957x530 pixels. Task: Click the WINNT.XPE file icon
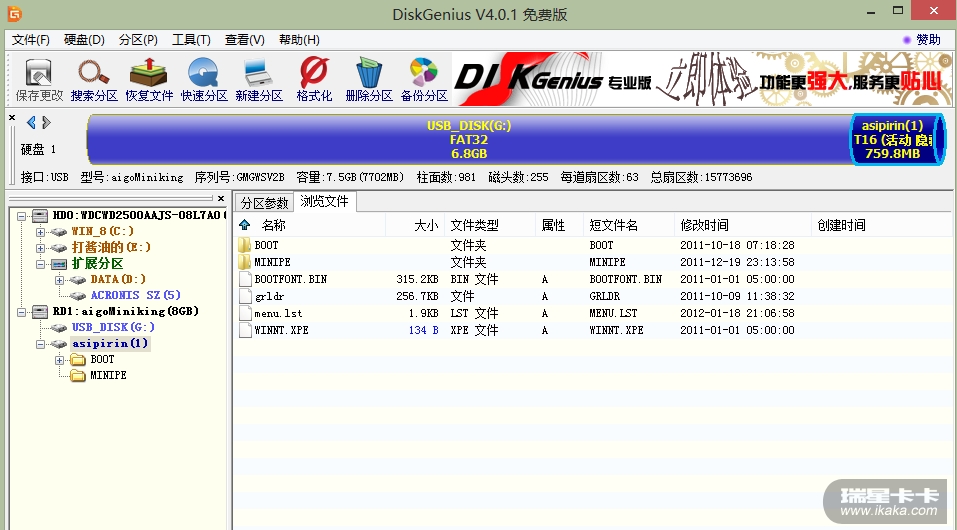click(x=245, y=330)
